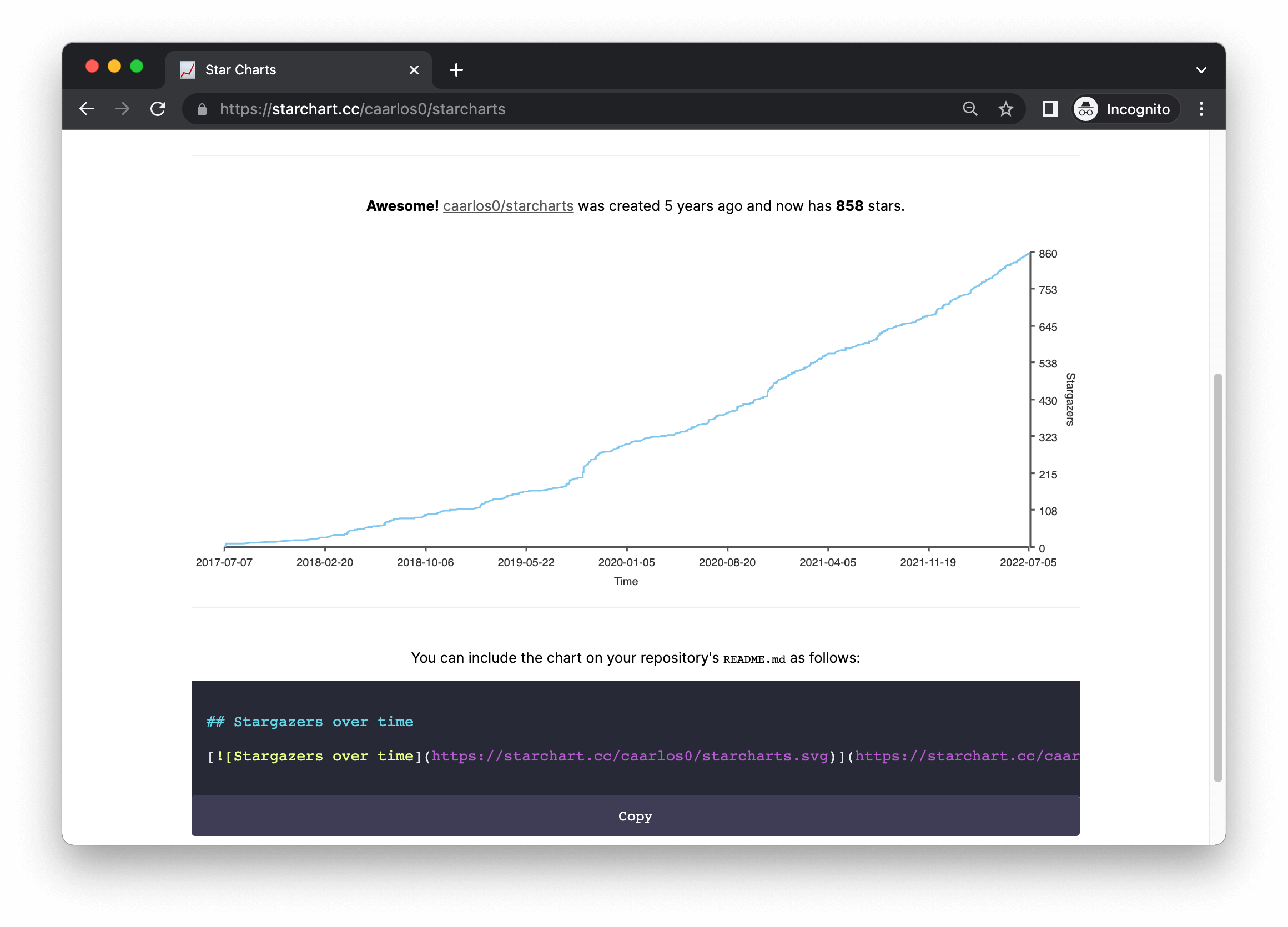1288x927 pixels.
Task: Click chart line near 2020-01-05
Action: (626, 444)
